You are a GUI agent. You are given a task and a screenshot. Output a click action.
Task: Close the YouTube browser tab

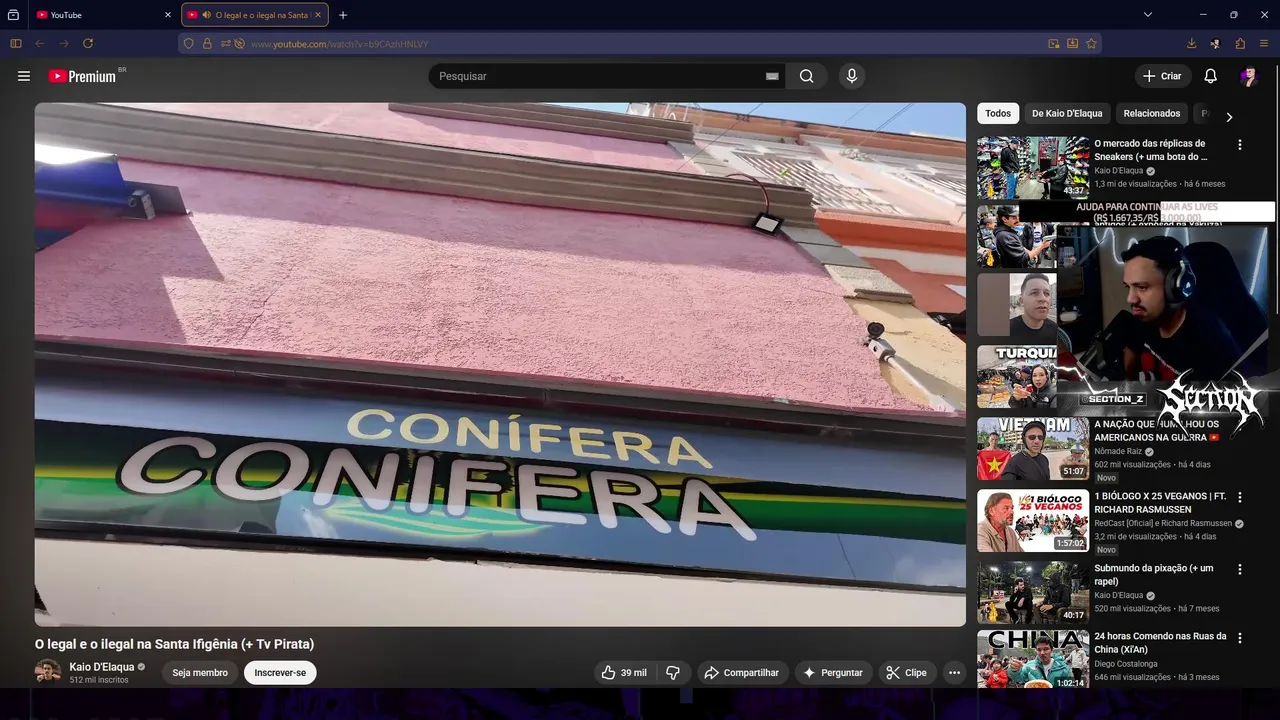click(168, 15)
